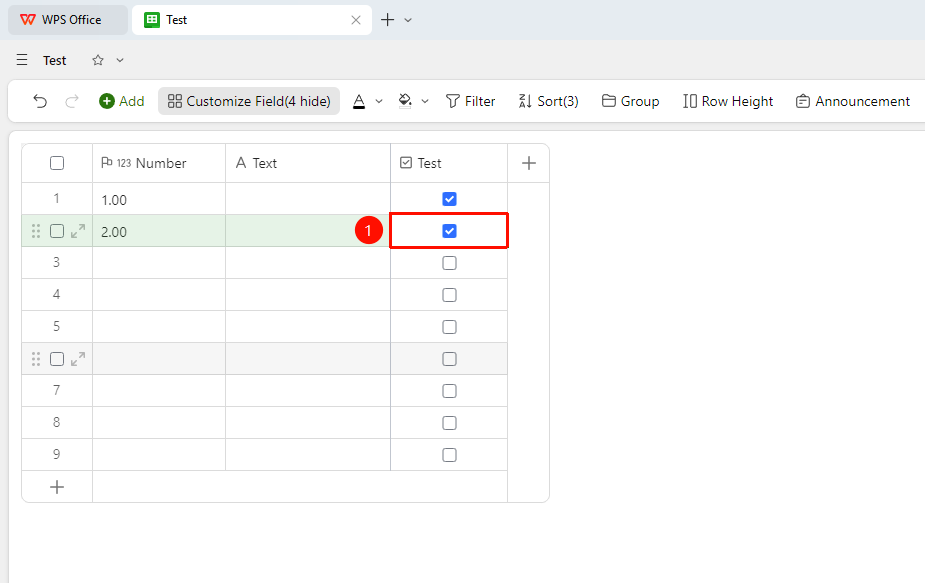
Task: Check the Test checkbox in row 9
Action: tap(449, 455)
